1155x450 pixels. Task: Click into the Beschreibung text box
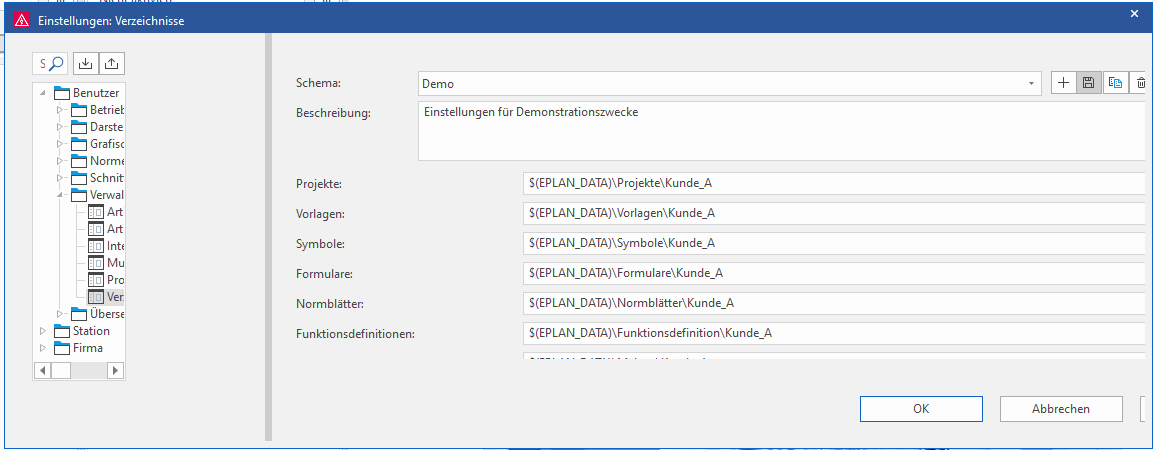pyautogui.click(x=783, y=131)
